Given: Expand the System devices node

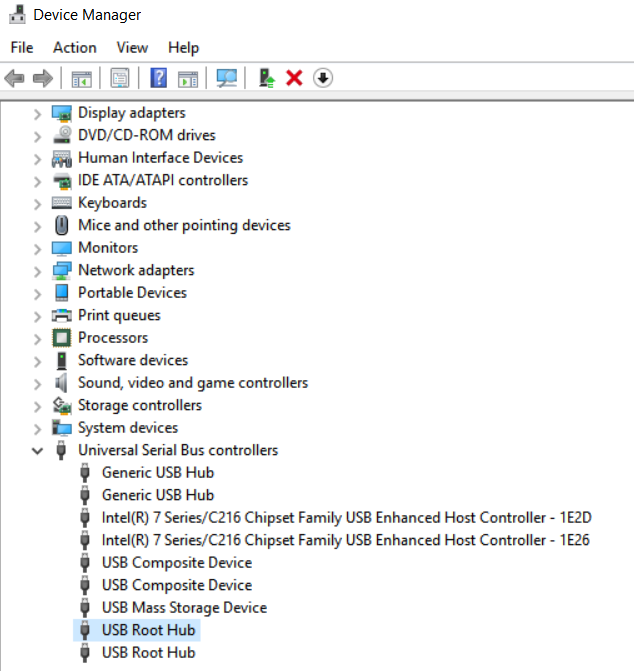Looking at the screenshot, I should point(38,429).
